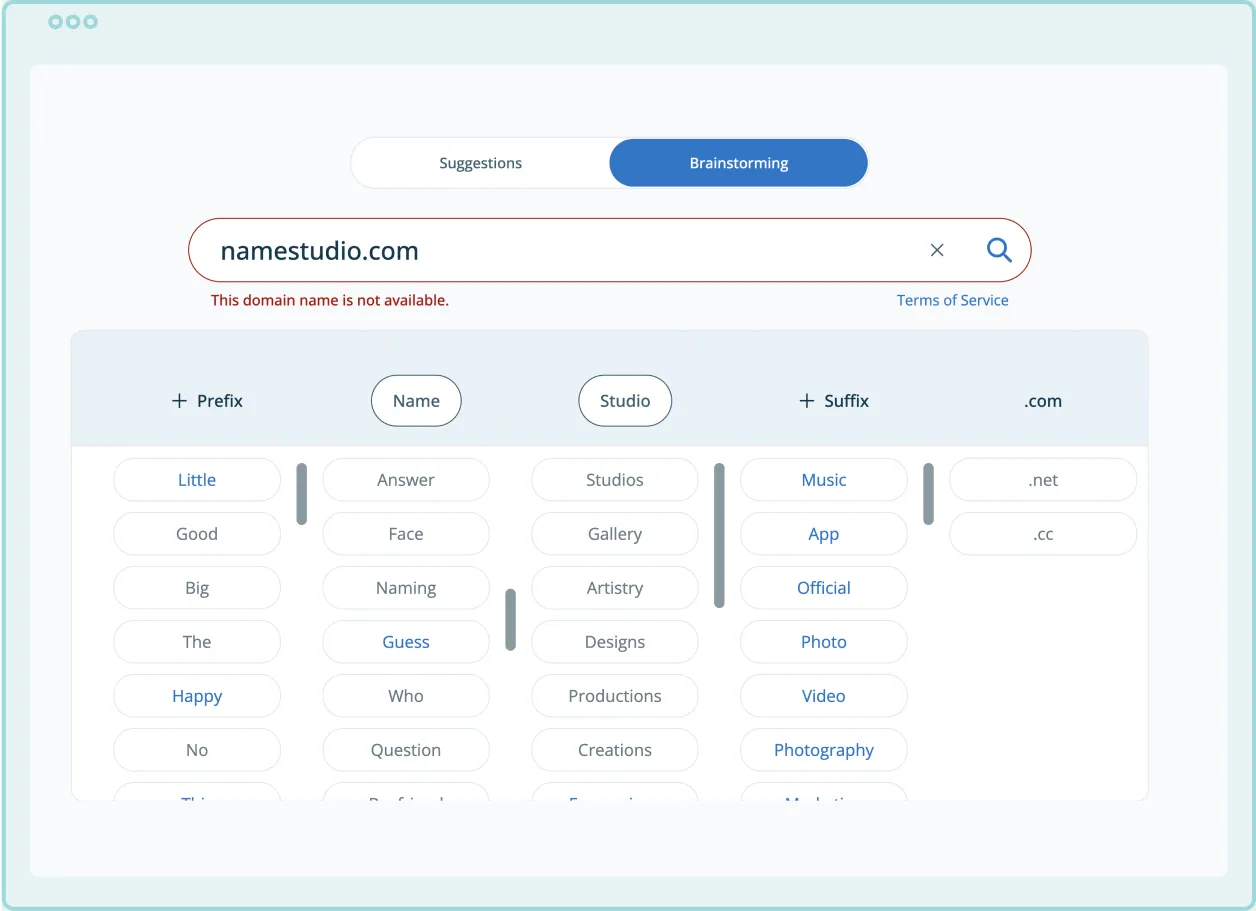
Task: Switch to the Brainstorming tab
Action: click(x=738, y=162)
